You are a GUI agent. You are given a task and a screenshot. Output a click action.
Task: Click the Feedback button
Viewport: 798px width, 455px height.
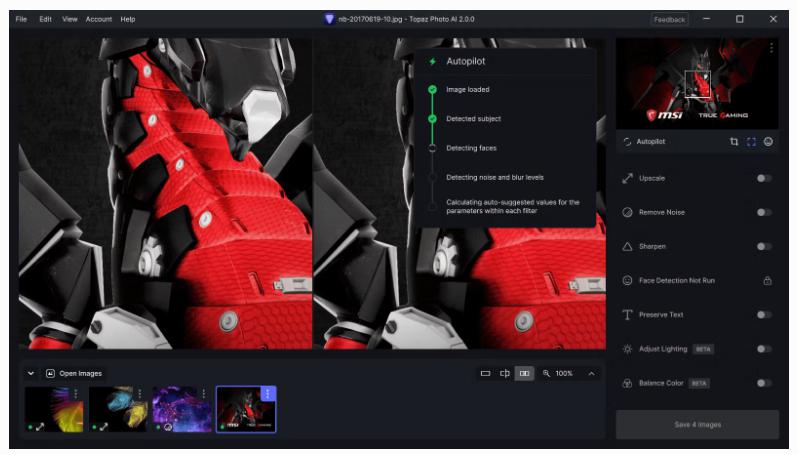click(x=669, y=19)
